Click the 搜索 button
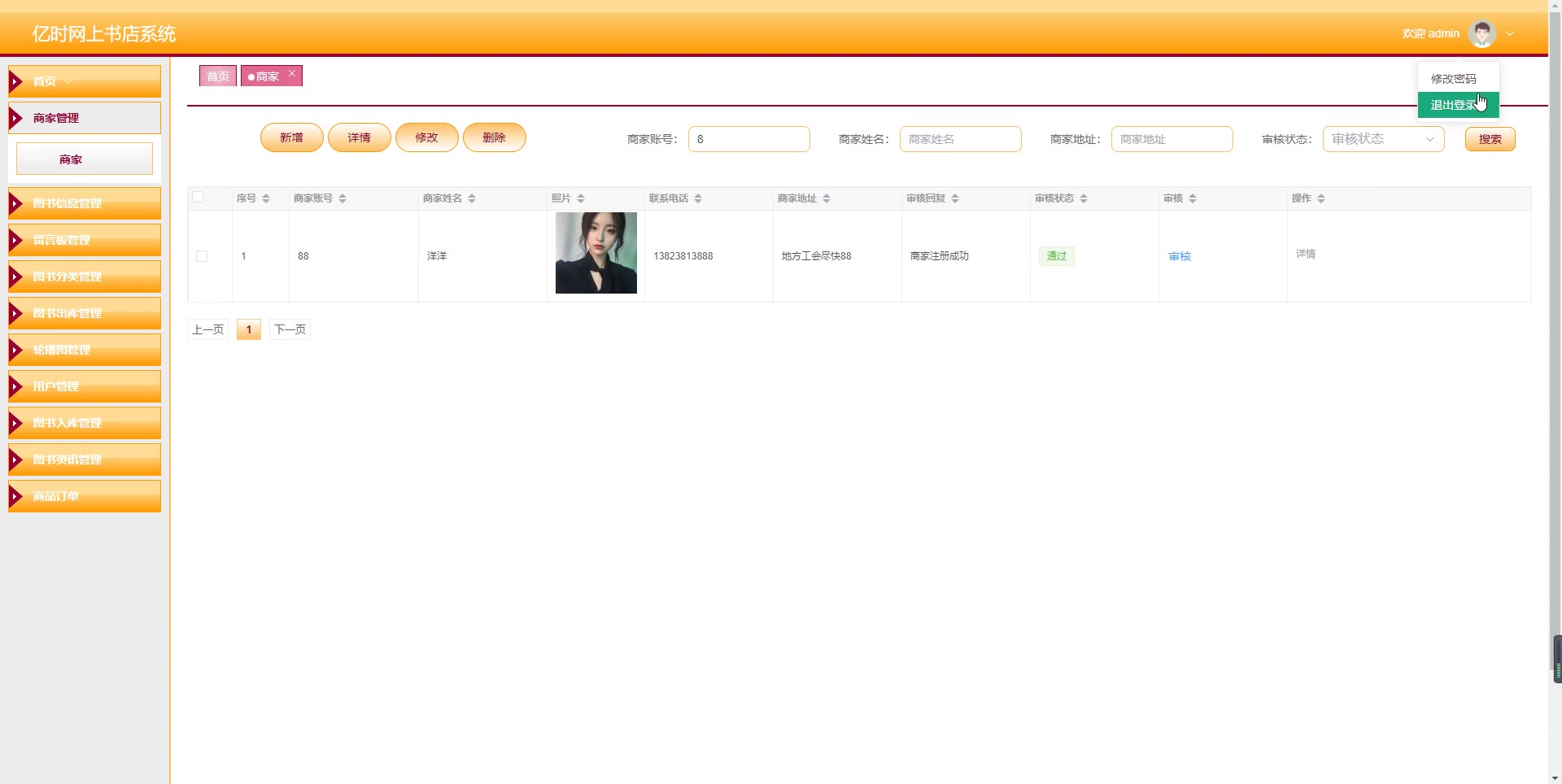Screen dimensions: 1562x784 1490,139
